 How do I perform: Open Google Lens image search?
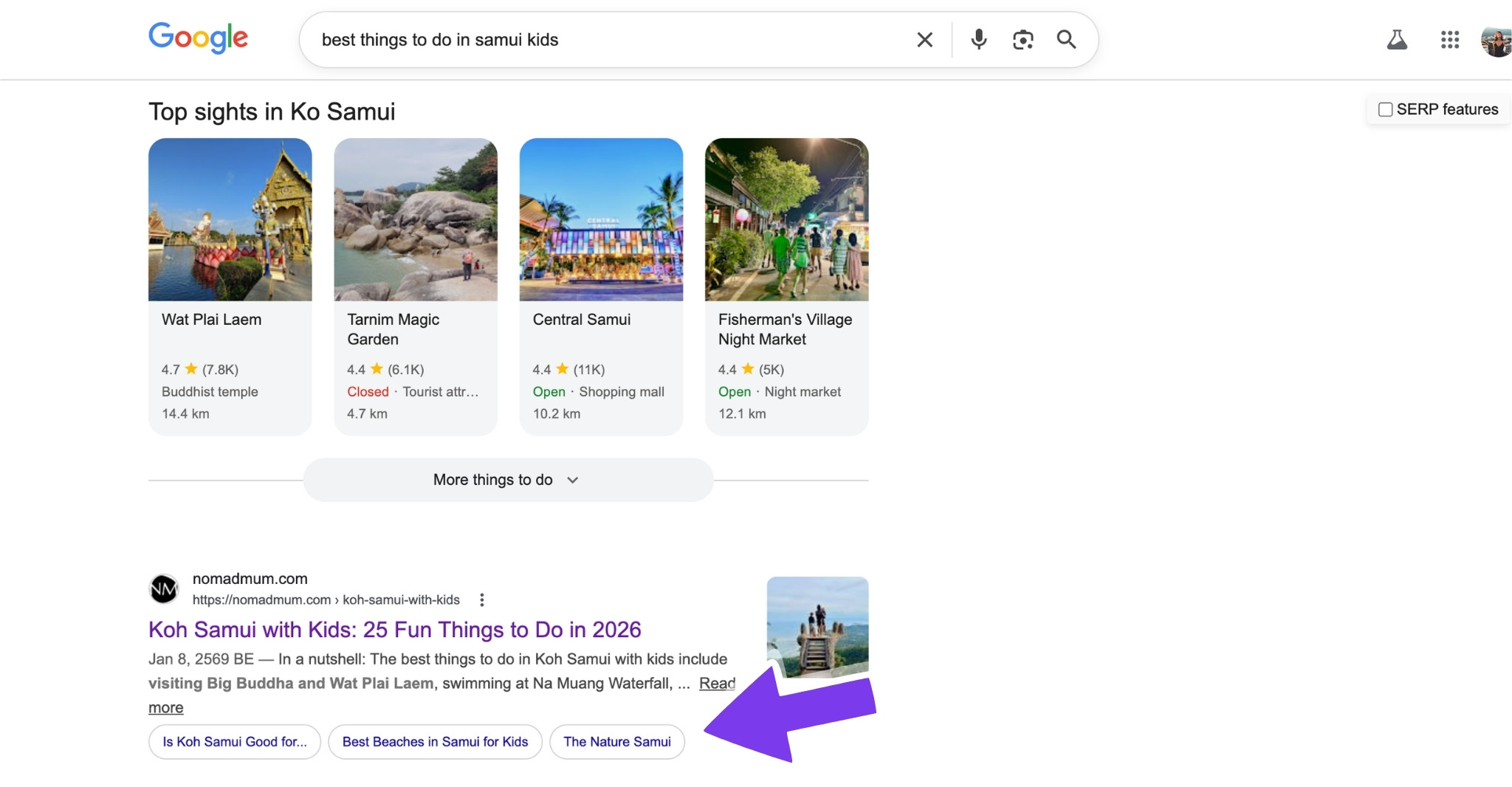coord(1023,39)
